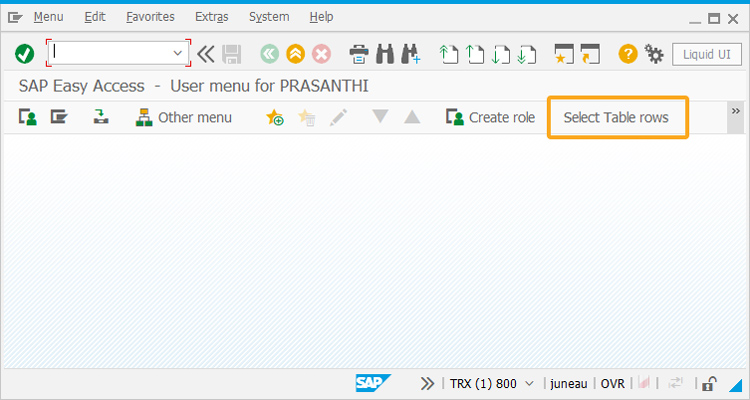Screen dimensions: 750x400
Task: Open the Menu menu
Action: (48, 17)
